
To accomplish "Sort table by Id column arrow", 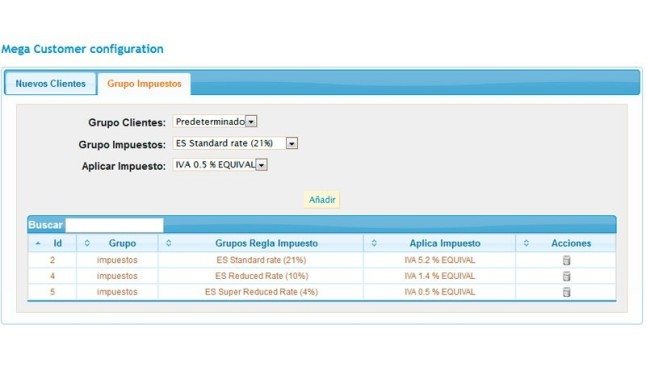I will (38, 244).
